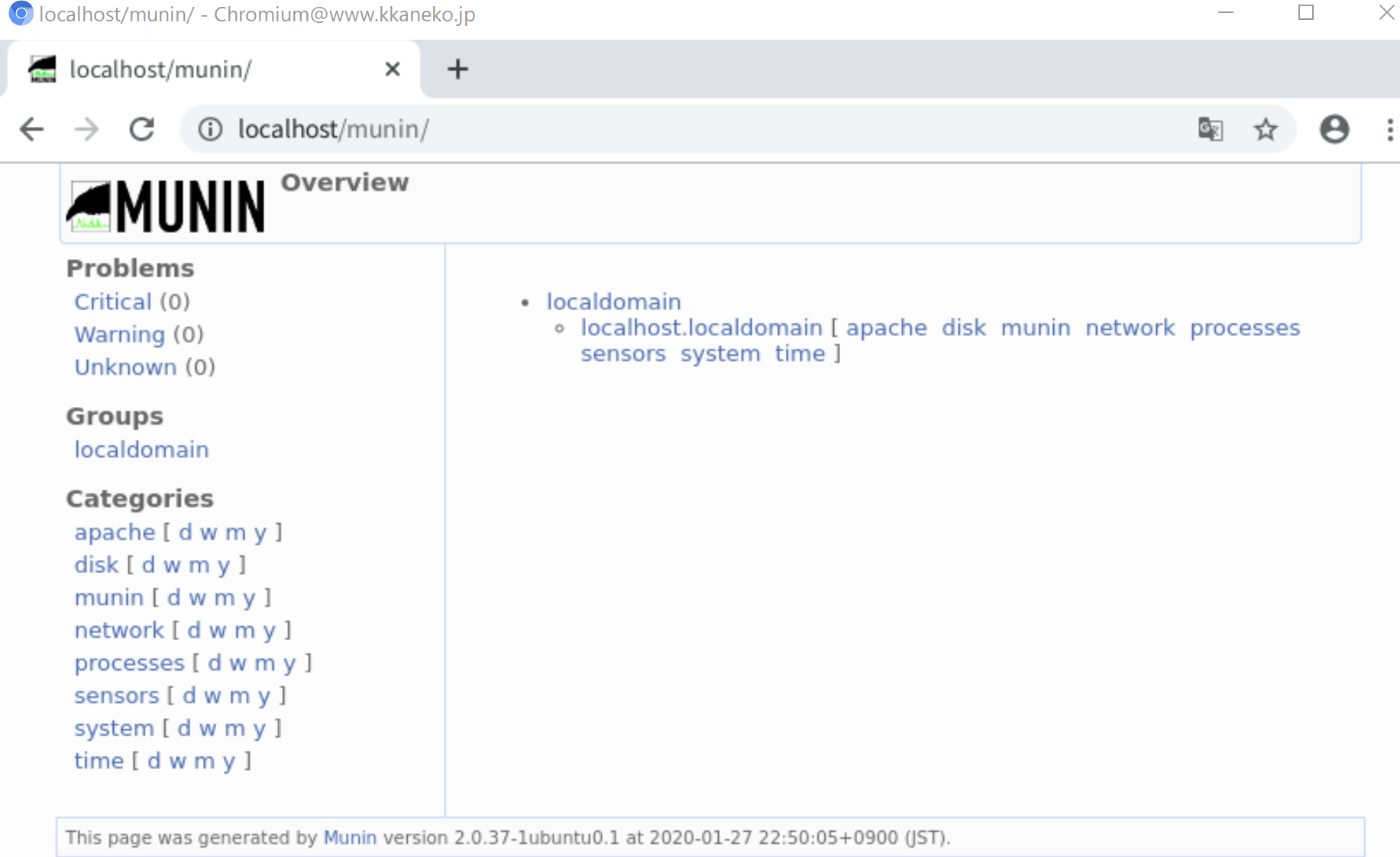Open sensors yearly 'y' graphs
This screenshot has width=1400, height=857.
click(264, 697)
